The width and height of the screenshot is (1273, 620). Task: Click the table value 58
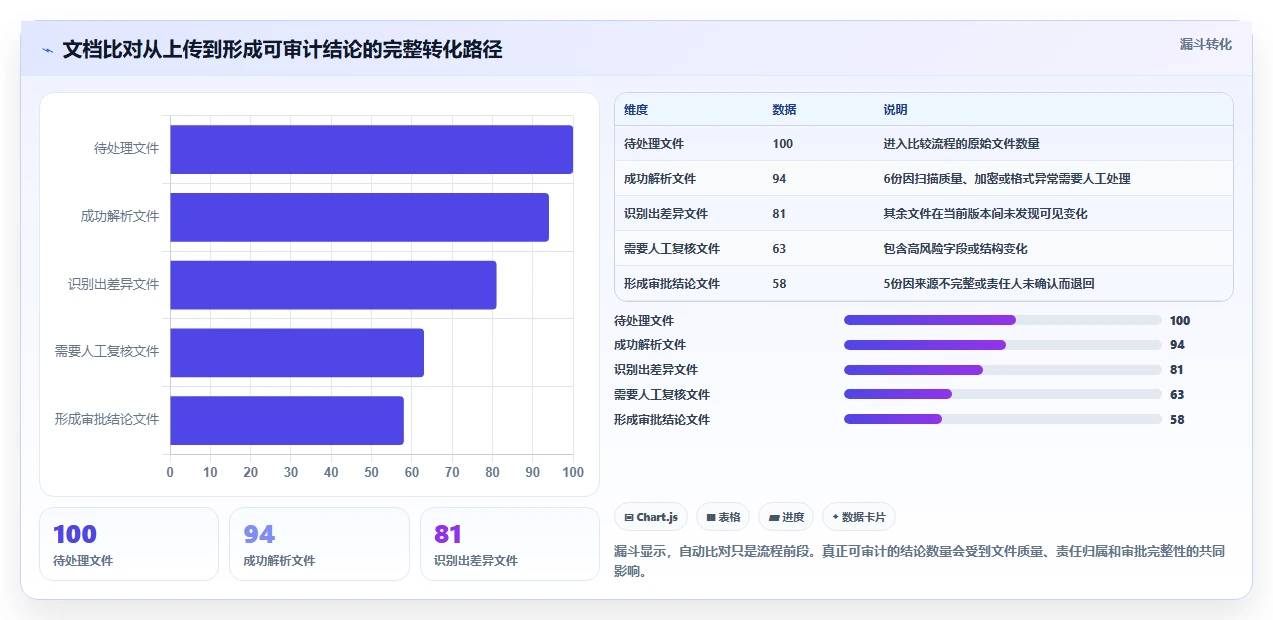tap(779, 284)
